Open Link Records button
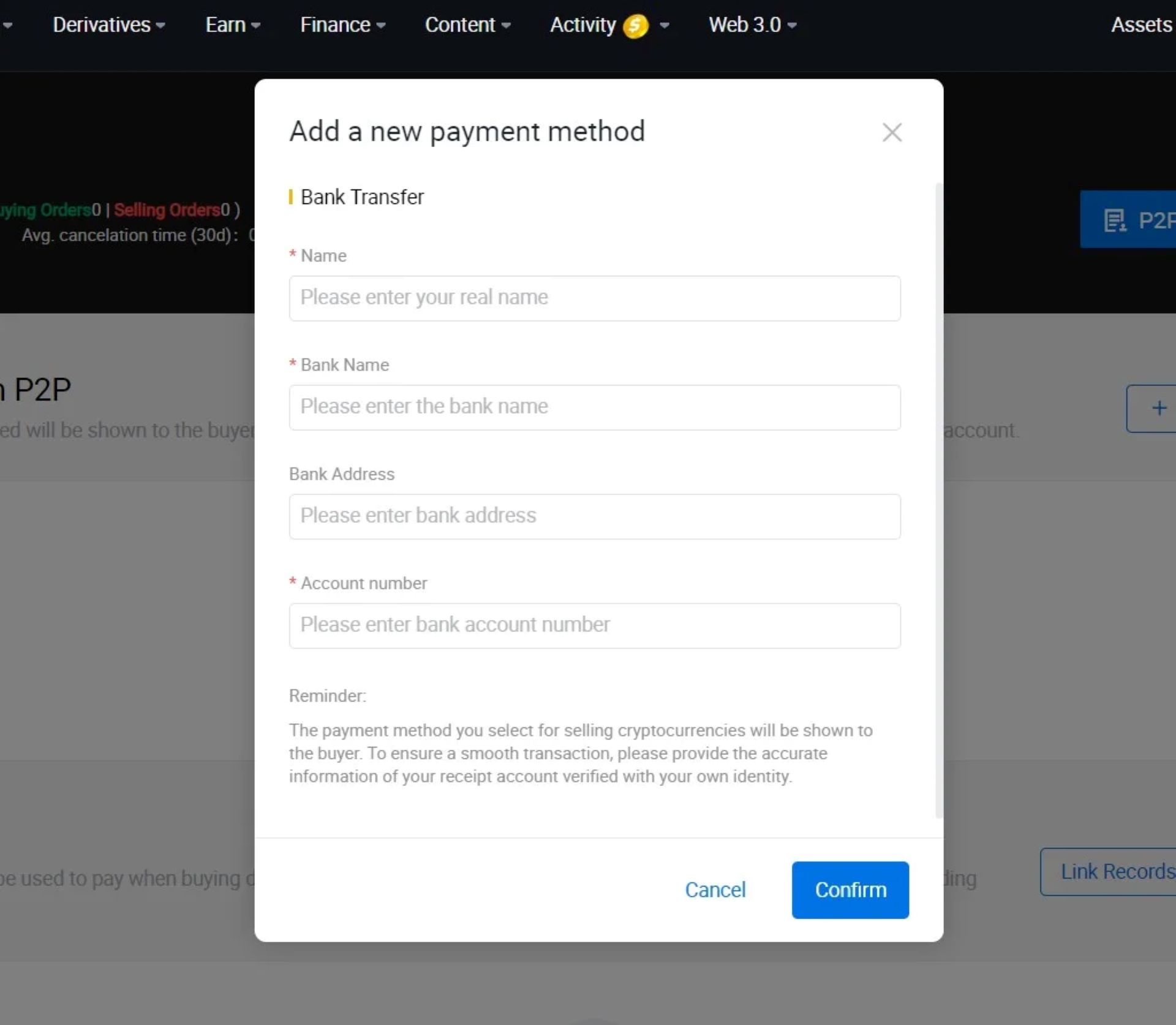 point(1108,872)
